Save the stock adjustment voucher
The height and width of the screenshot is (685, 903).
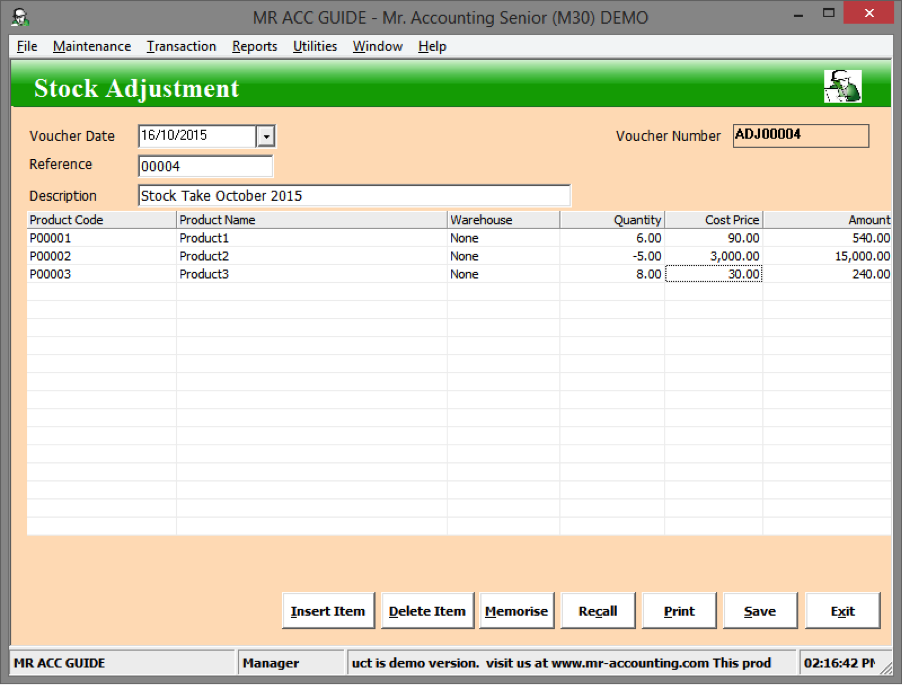[x=760, y=611]
